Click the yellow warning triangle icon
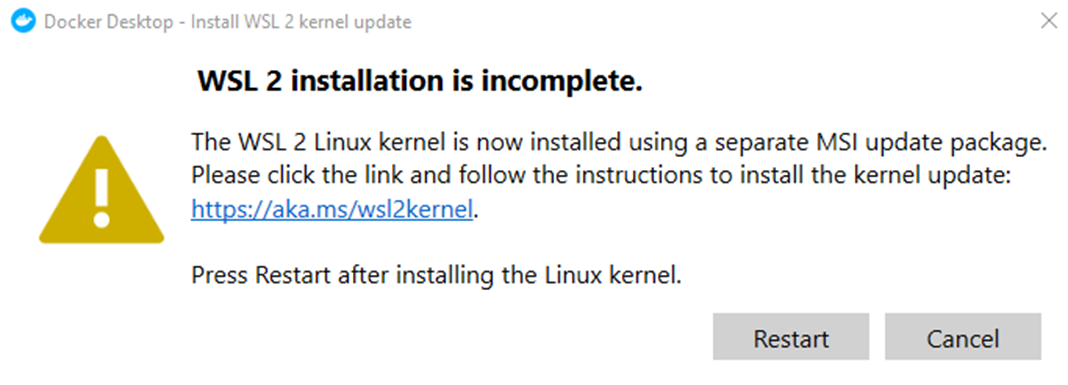This screenshot has width=1068, height=385. click(101, 189)
